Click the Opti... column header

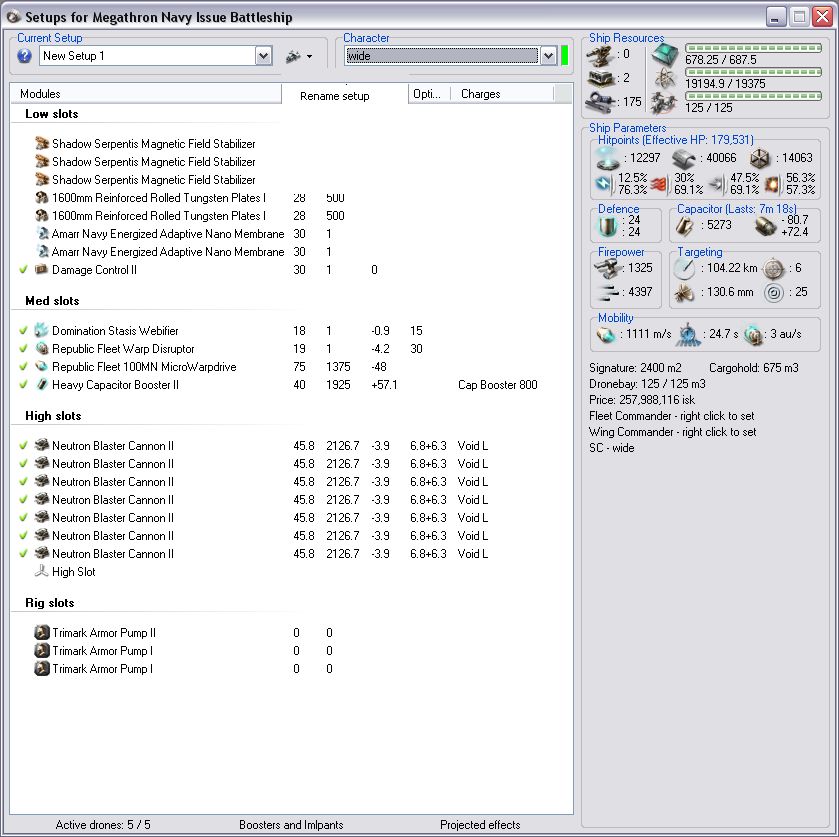429,94
